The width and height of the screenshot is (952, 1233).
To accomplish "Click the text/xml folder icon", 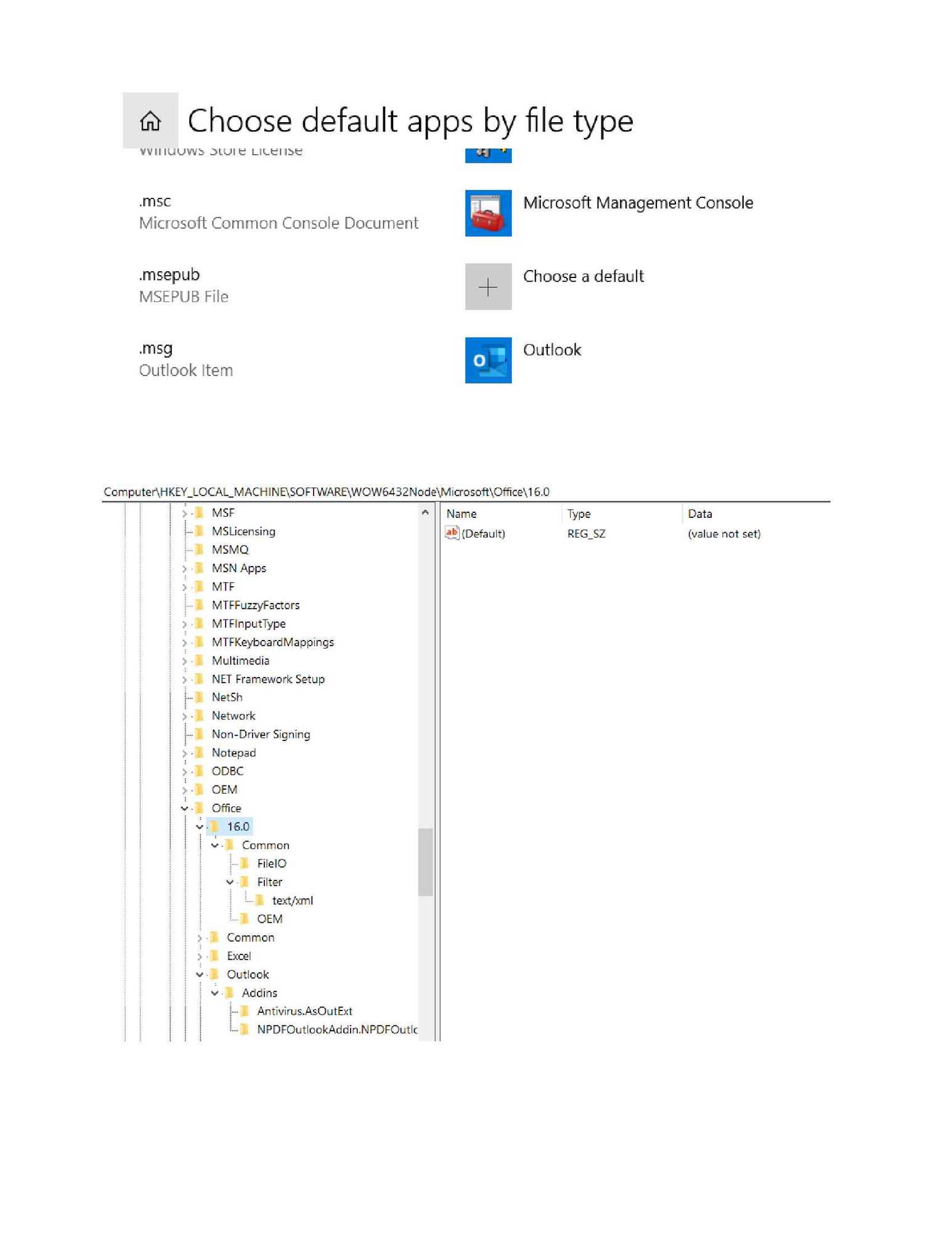I will [x=260, y=900].
